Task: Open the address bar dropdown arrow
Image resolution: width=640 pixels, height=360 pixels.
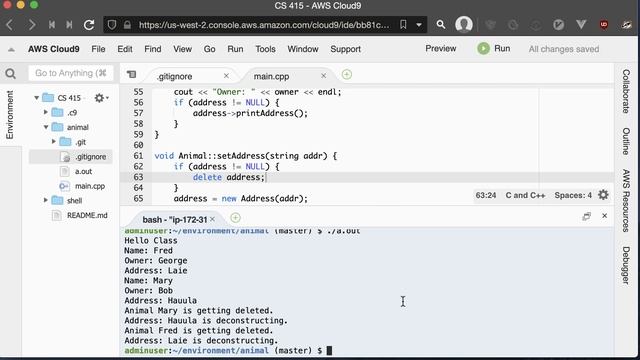Action: [419, 25]
